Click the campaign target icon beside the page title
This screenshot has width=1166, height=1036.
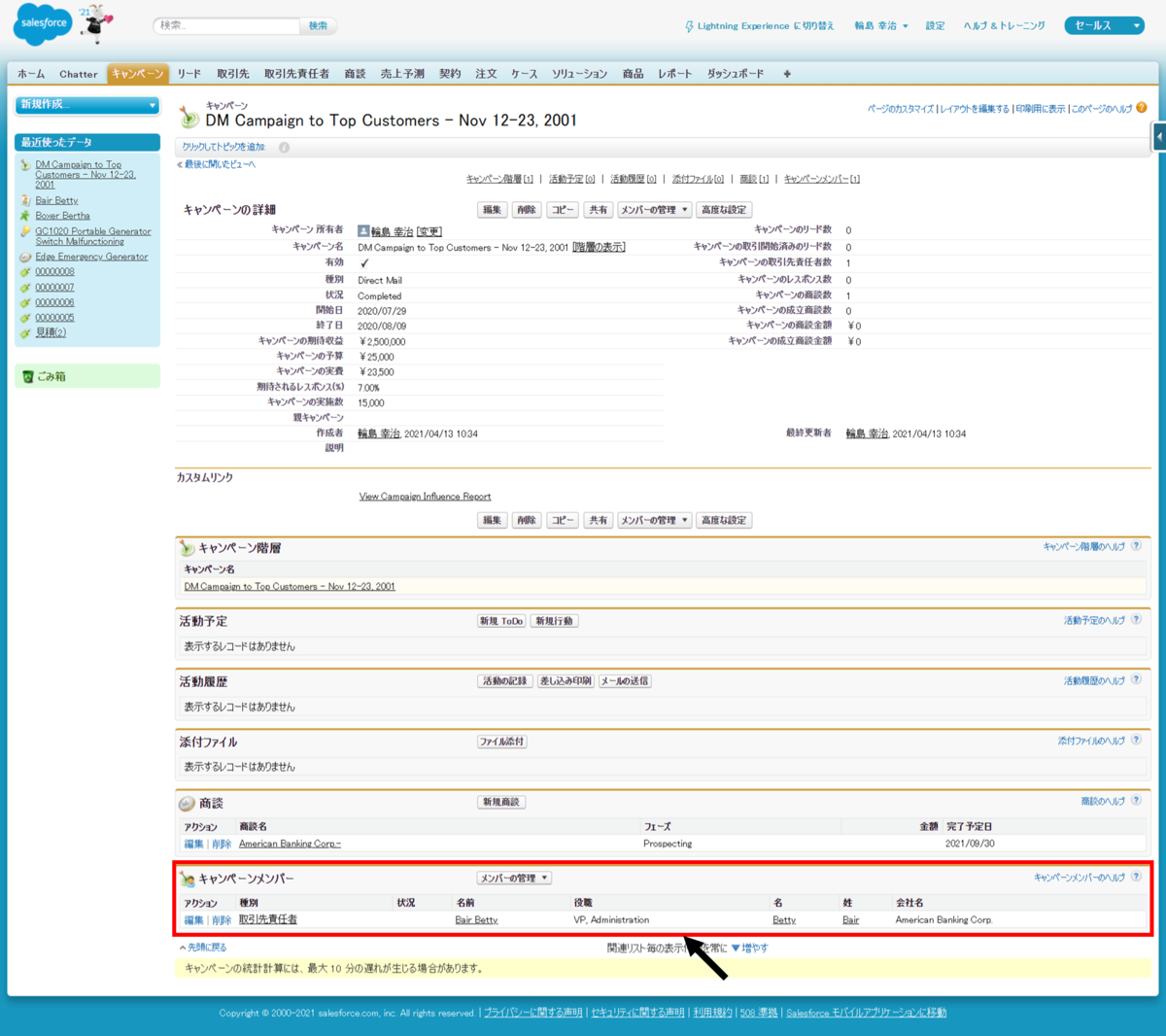(x=189, y=118)
